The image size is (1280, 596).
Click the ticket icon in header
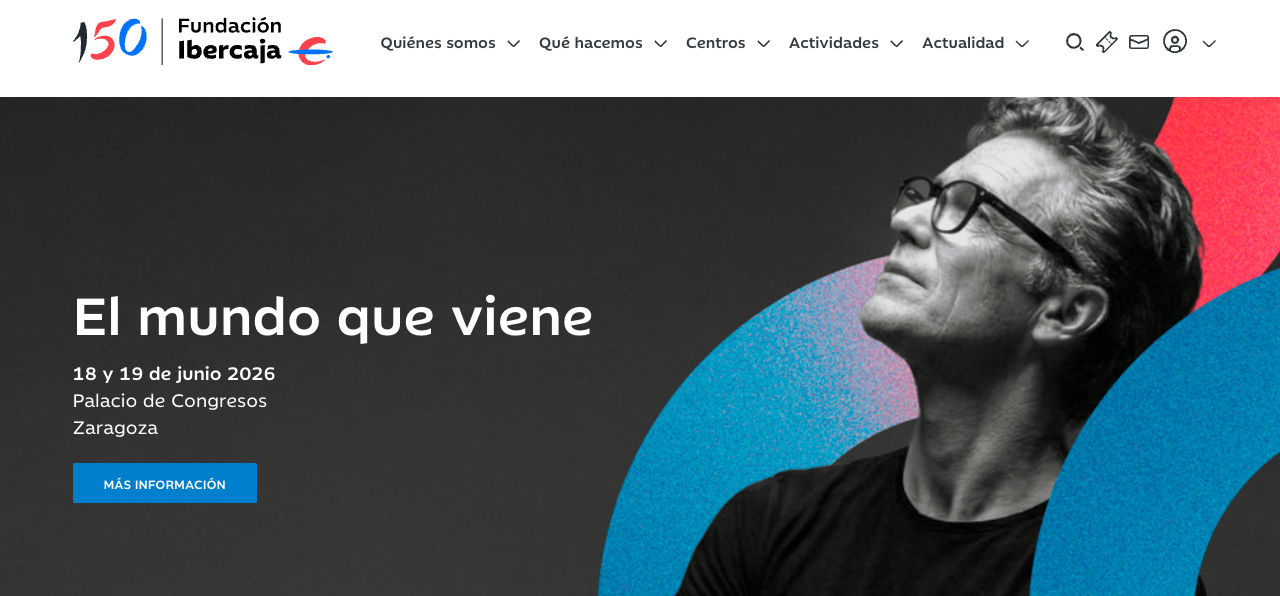1107,42
